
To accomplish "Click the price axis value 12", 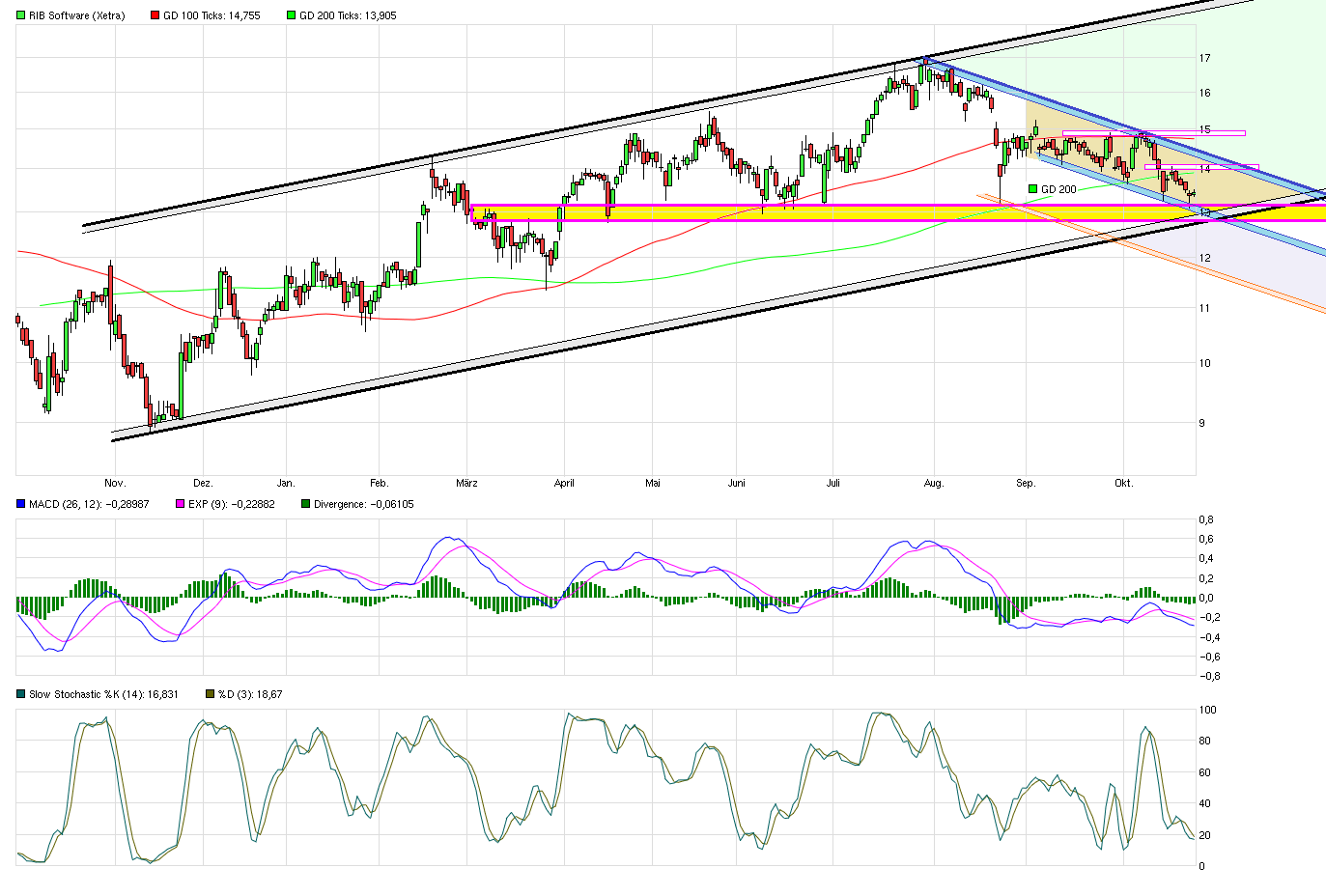I will 1205,258.
